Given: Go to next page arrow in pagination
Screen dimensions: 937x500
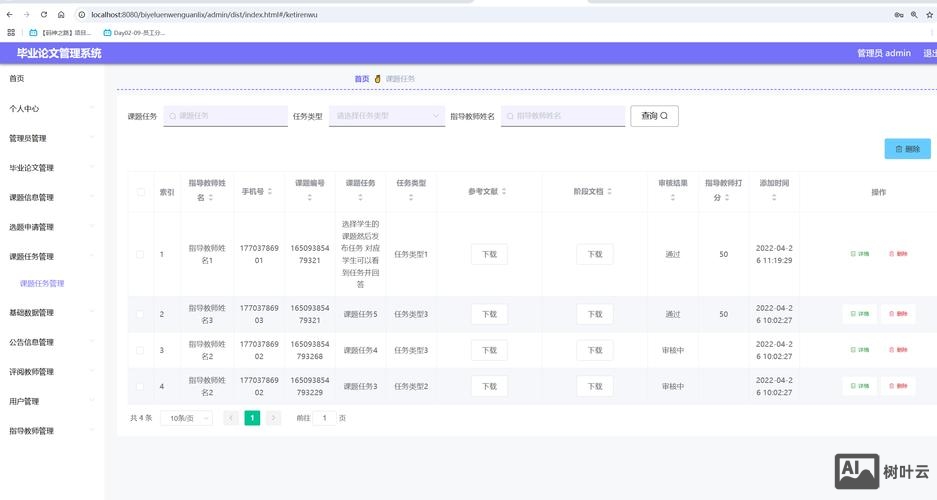Looking at the screenshot, I should click(273, 418).
